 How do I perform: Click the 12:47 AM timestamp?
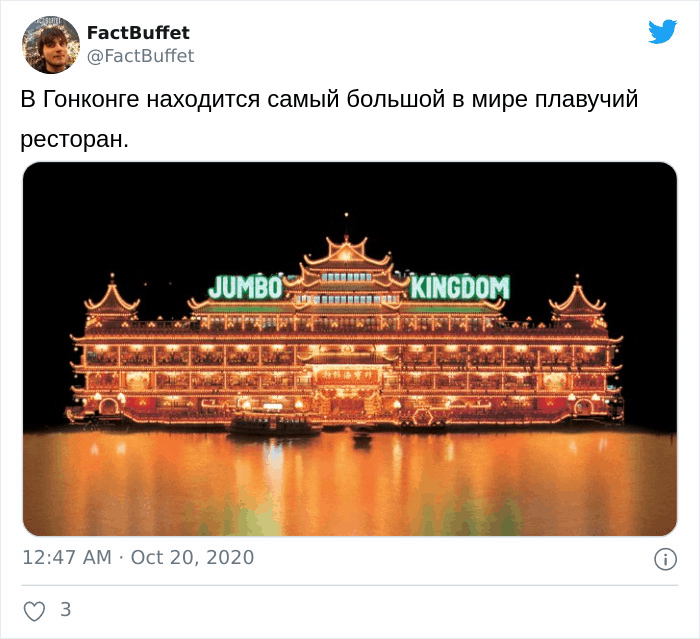click(67, 557)
